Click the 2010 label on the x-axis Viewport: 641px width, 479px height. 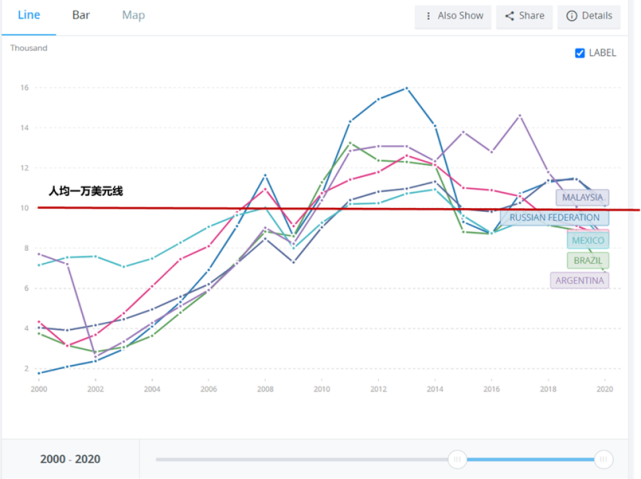click(321, 389)
